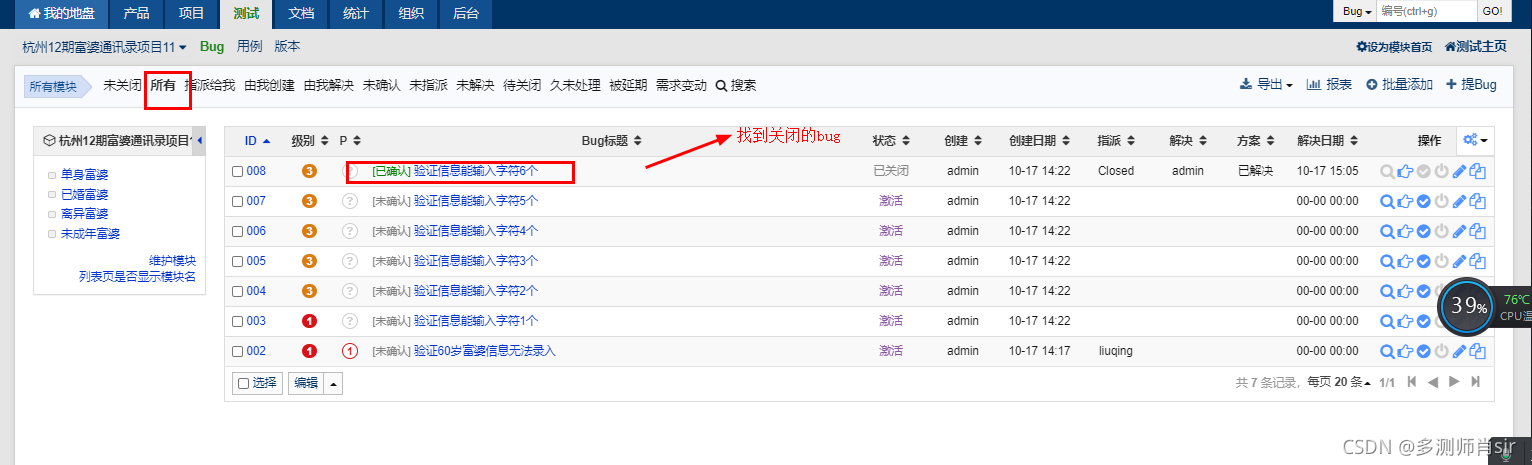The height and width of the screenshot is (465, 1532).
Task: Click the 搜索 search link
Action: point(736,85)
